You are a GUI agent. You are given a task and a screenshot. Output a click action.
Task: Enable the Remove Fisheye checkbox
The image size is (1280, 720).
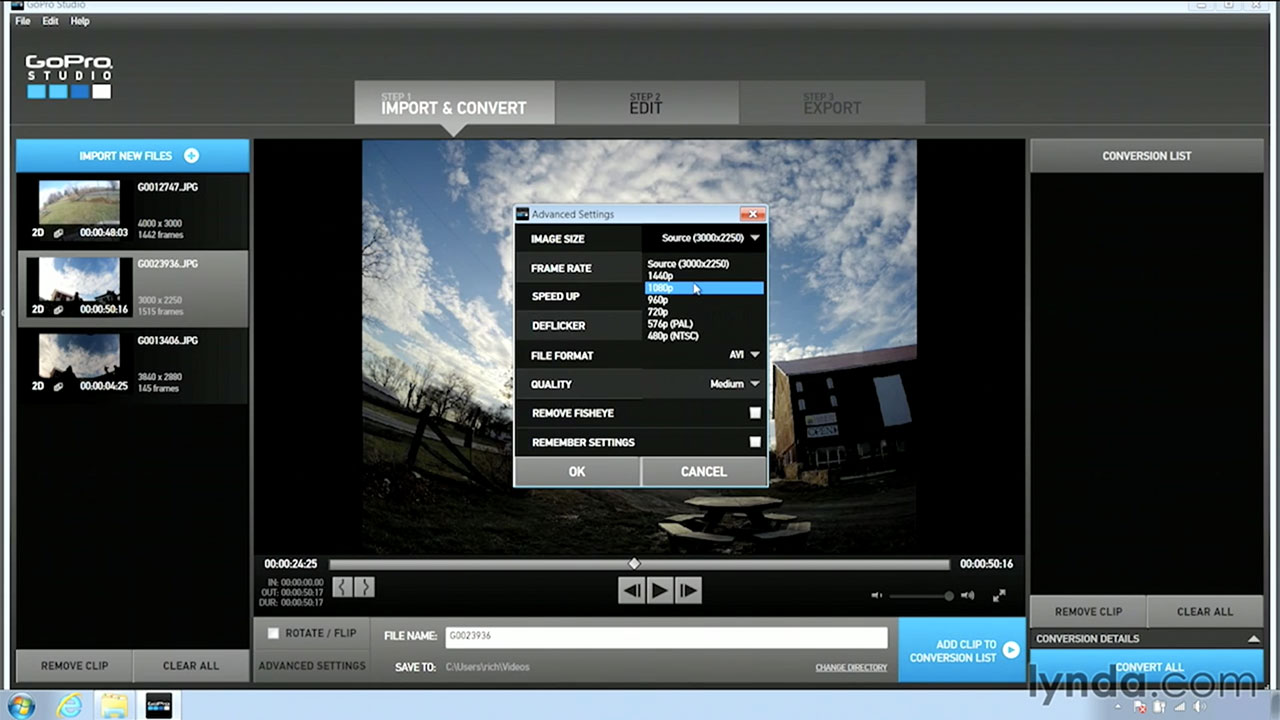(755, 412)
